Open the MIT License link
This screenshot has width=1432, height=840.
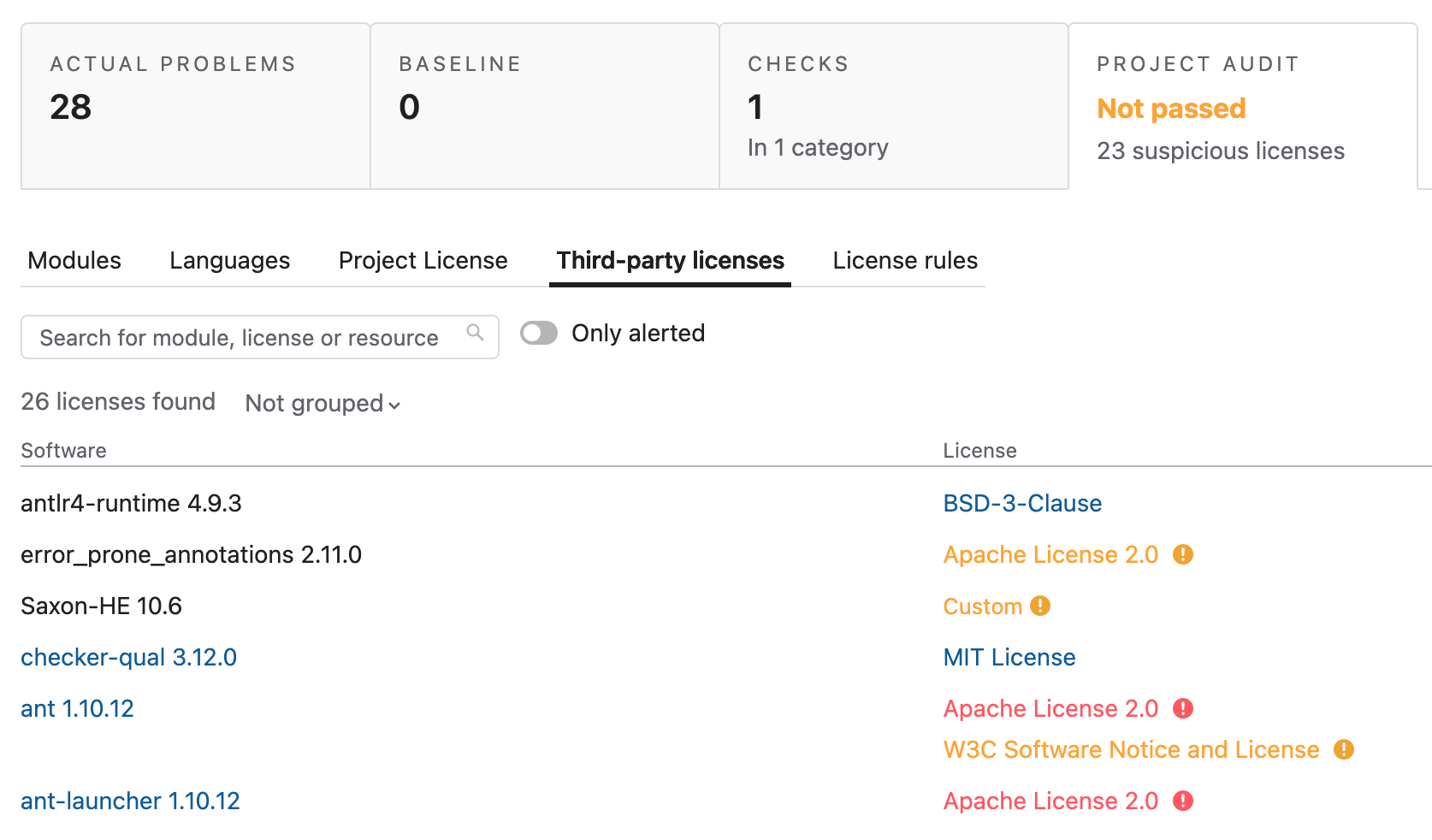(x=1009, y=657)
